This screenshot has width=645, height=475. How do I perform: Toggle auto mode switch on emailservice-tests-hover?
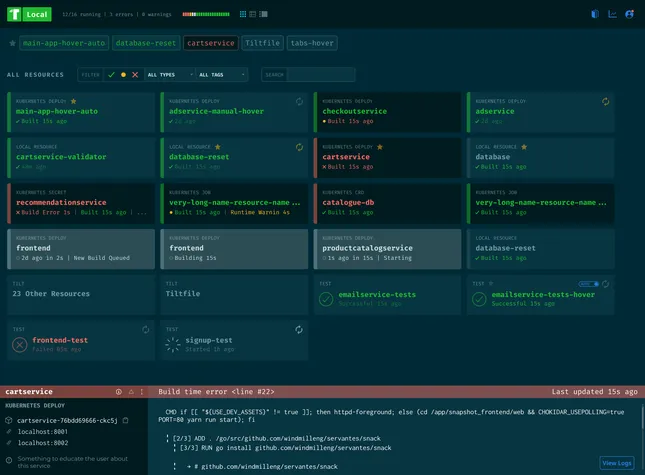click(x=589, y=284)
